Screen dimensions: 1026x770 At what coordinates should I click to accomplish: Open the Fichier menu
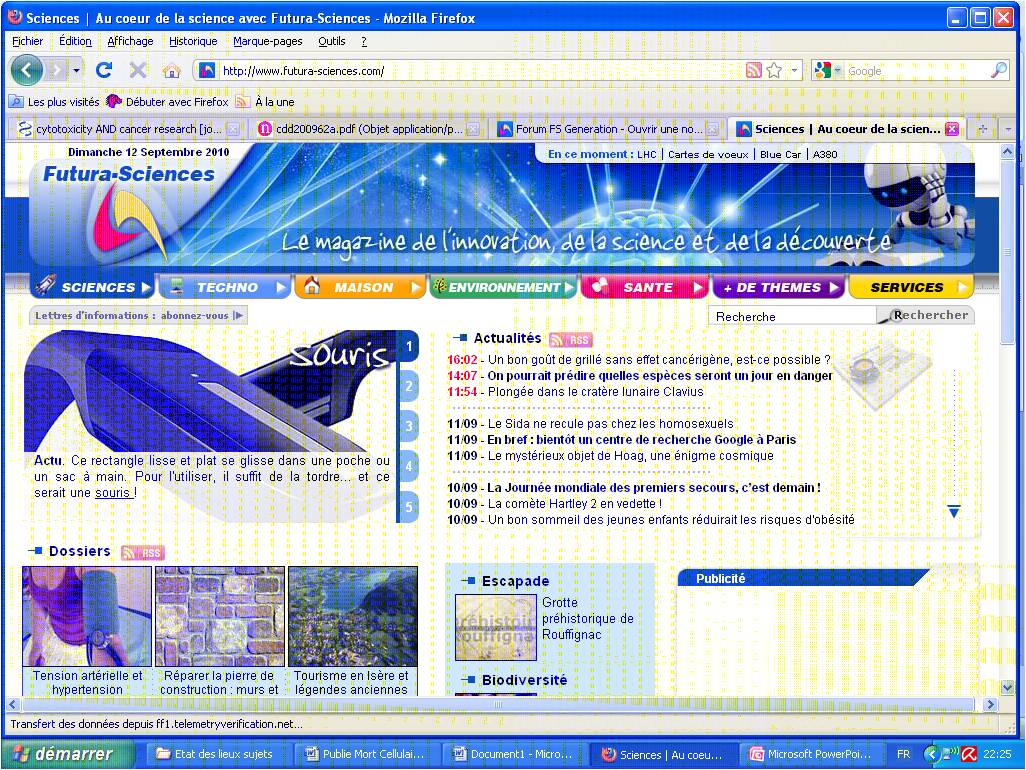[27, 41]
